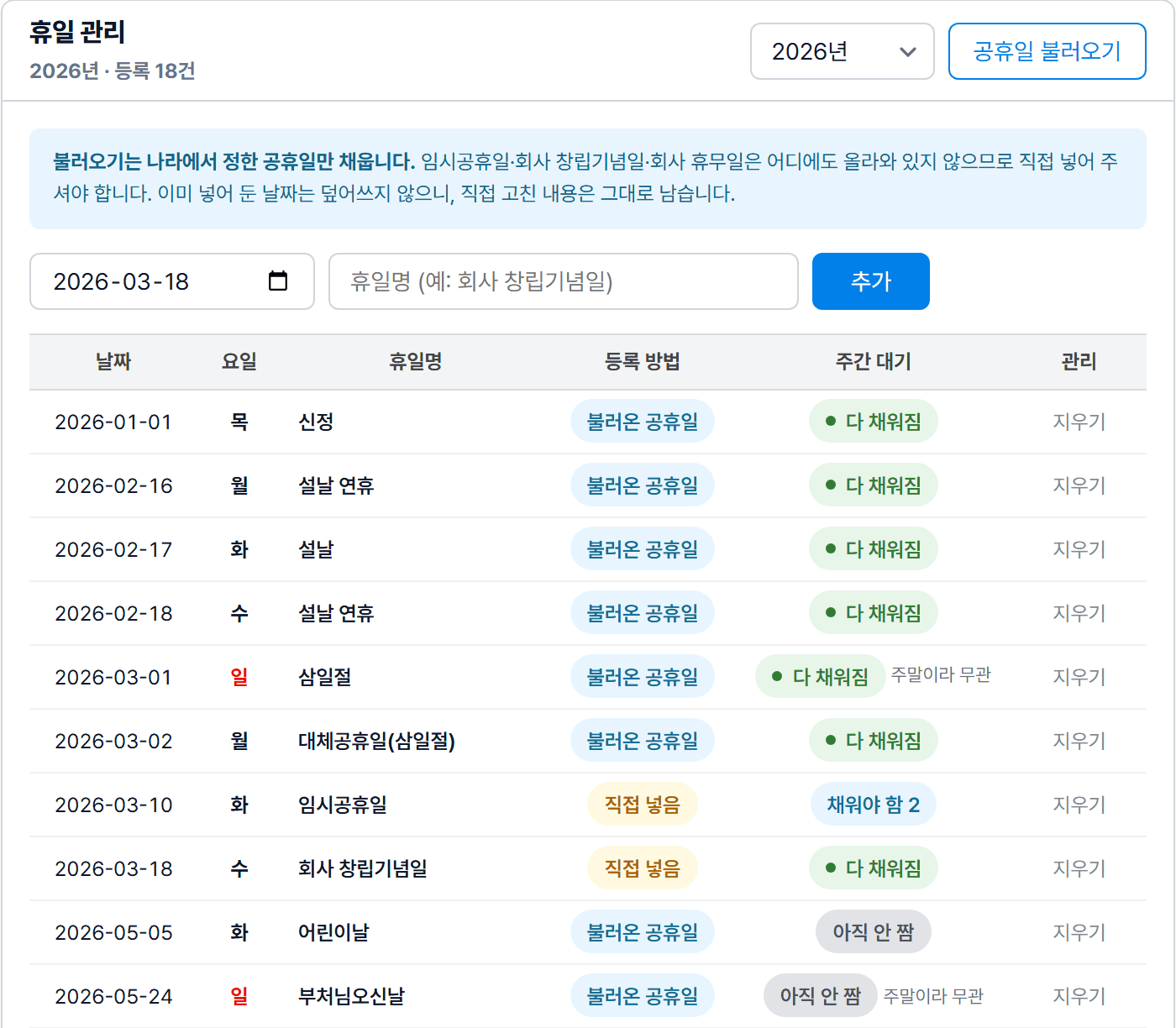The height and width of the screenshot is (1028, 1176).
Task: Click the red 일 weekday for 2026-05-24
Action: [x=239, y=996]
